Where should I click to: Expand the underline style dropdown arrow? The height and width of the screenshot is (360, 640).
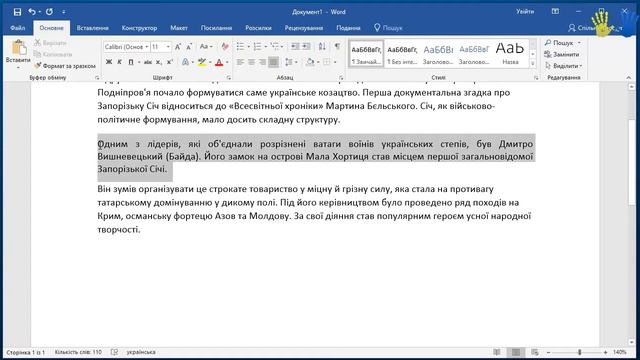pyautogui.click(x=139, y=62)
